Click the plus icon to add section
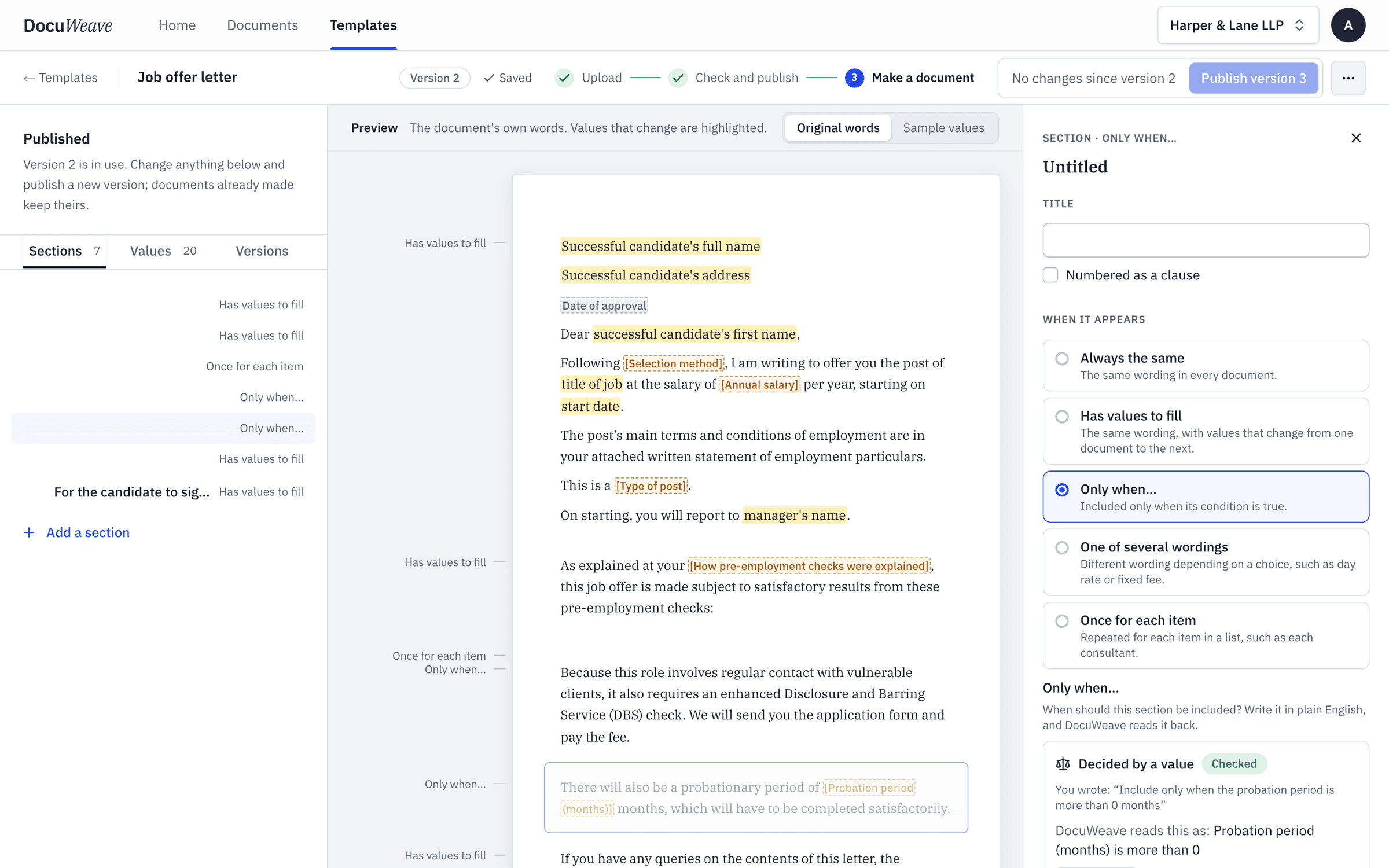 [29, 532]
